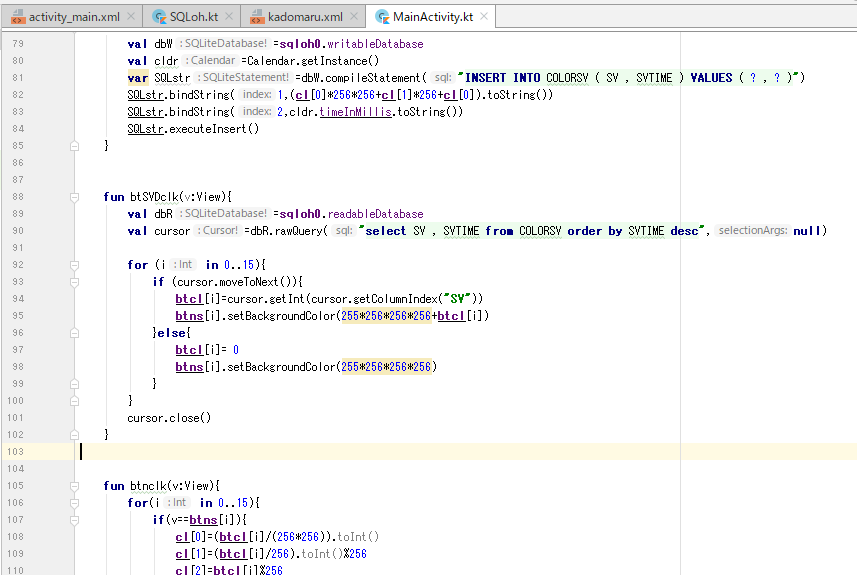Click the kadomaru.xml file type icon
This screenshot has width=857, height=575.
[257, 17]
